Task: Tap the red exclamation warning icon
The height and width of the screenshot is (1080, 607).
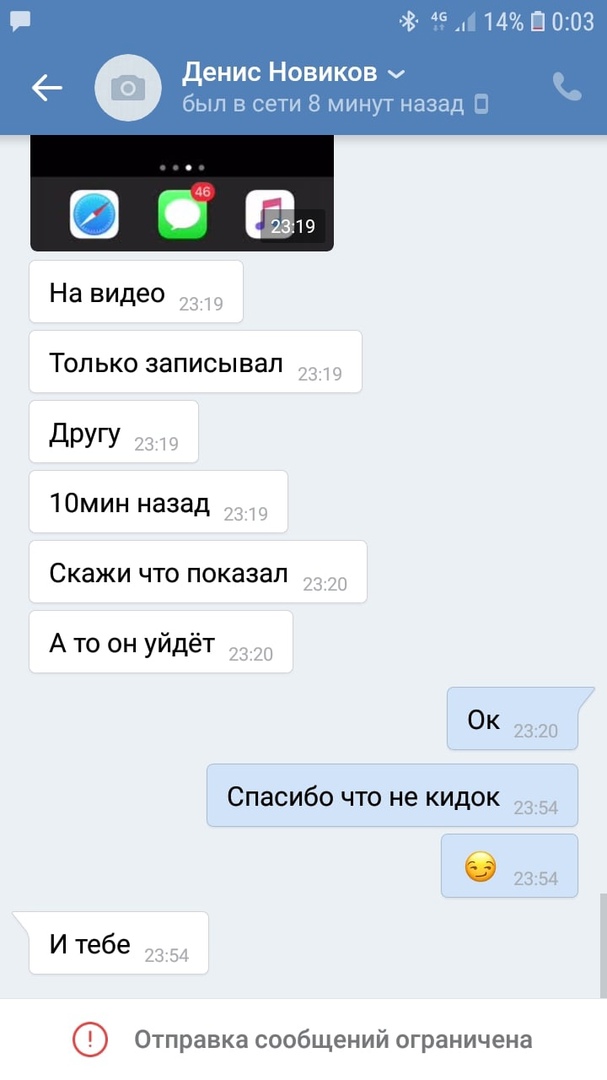Action: tap(90, 1039)
